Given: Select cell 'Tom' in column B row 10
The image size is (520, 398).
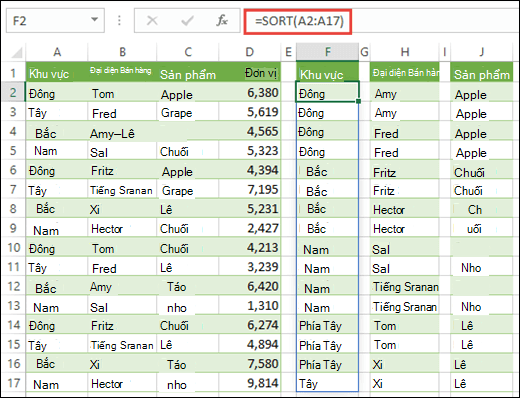Looking at the screenshot, I should coord(122,247).
